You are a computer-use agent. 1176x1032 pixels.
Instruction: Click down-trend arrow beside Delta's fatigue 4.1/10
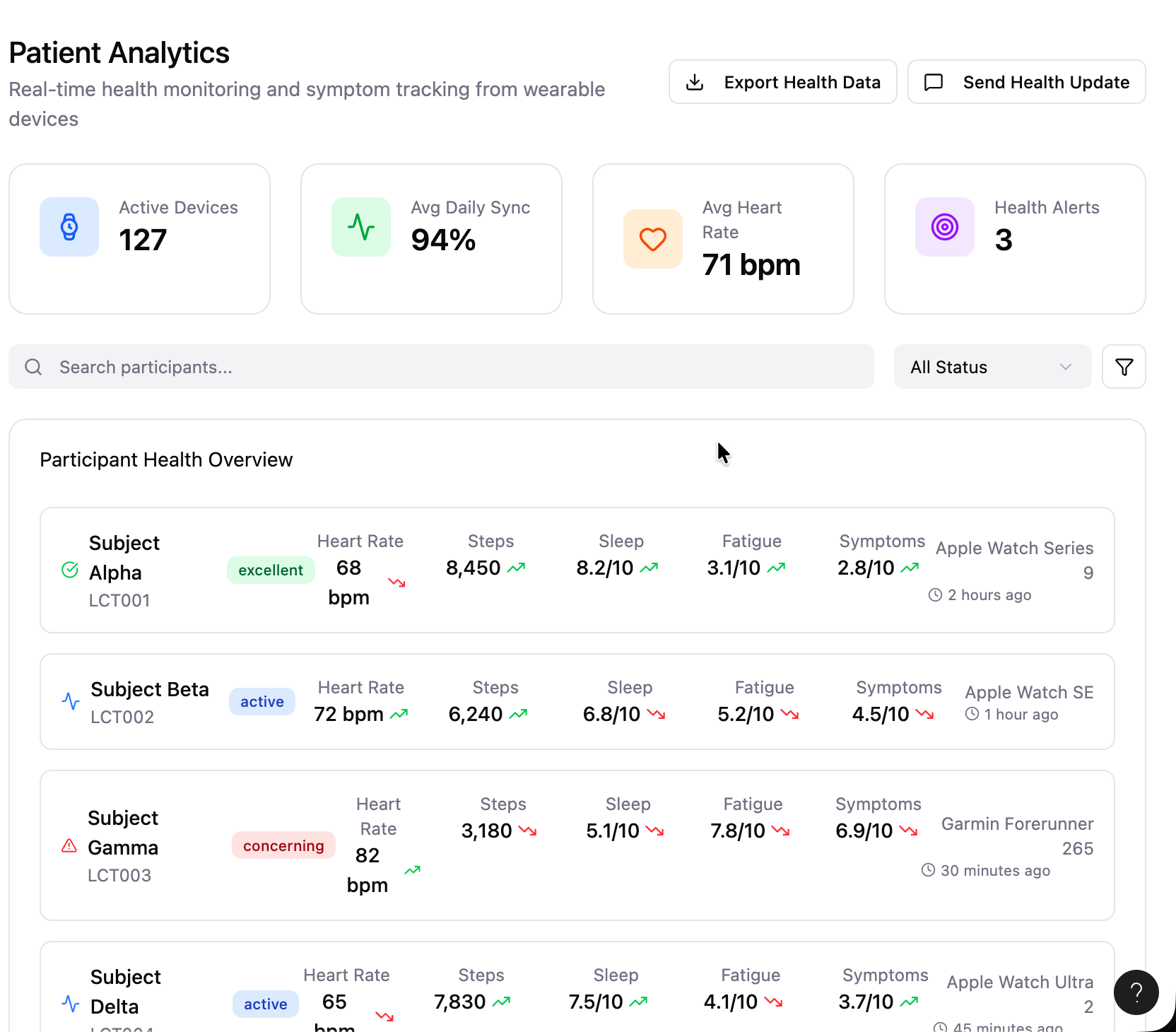tap(774, 1002)
